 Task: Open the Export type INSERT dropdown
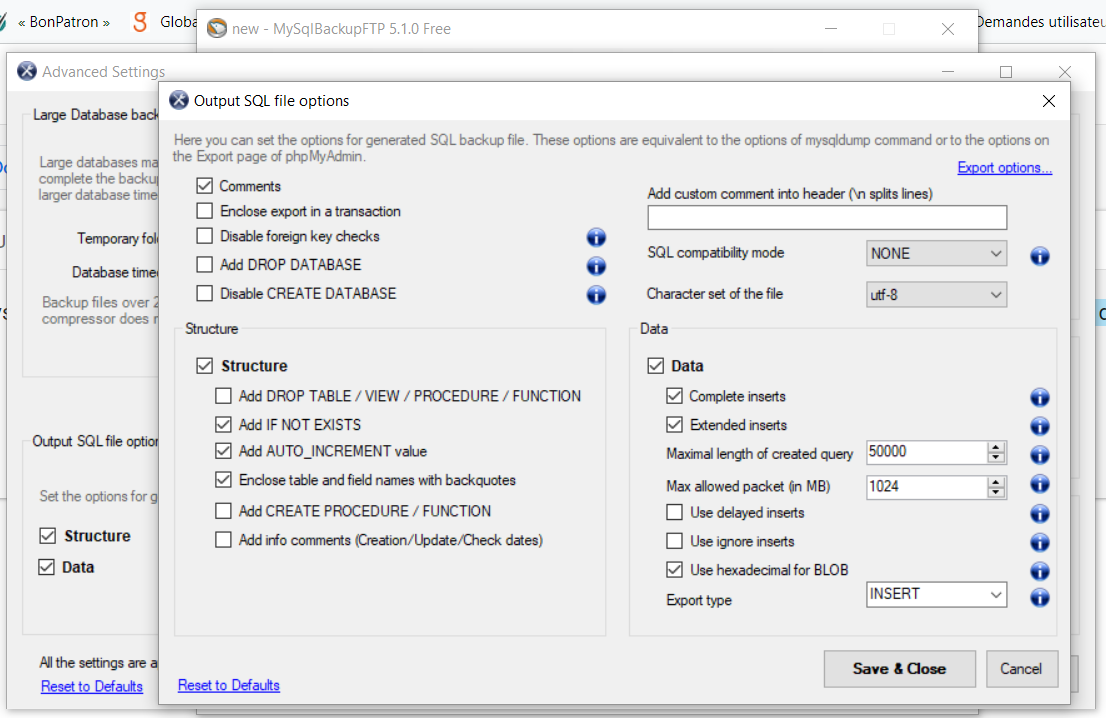(936, 595)
